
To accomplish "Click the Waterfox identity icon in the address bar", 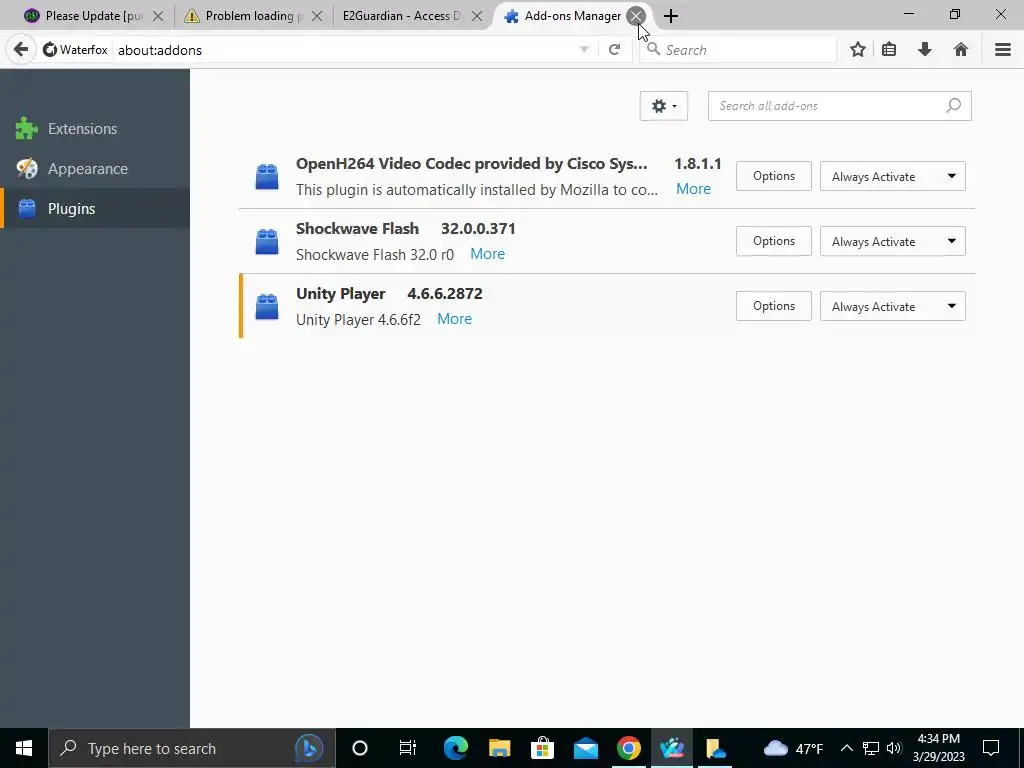I will (75, 50).
